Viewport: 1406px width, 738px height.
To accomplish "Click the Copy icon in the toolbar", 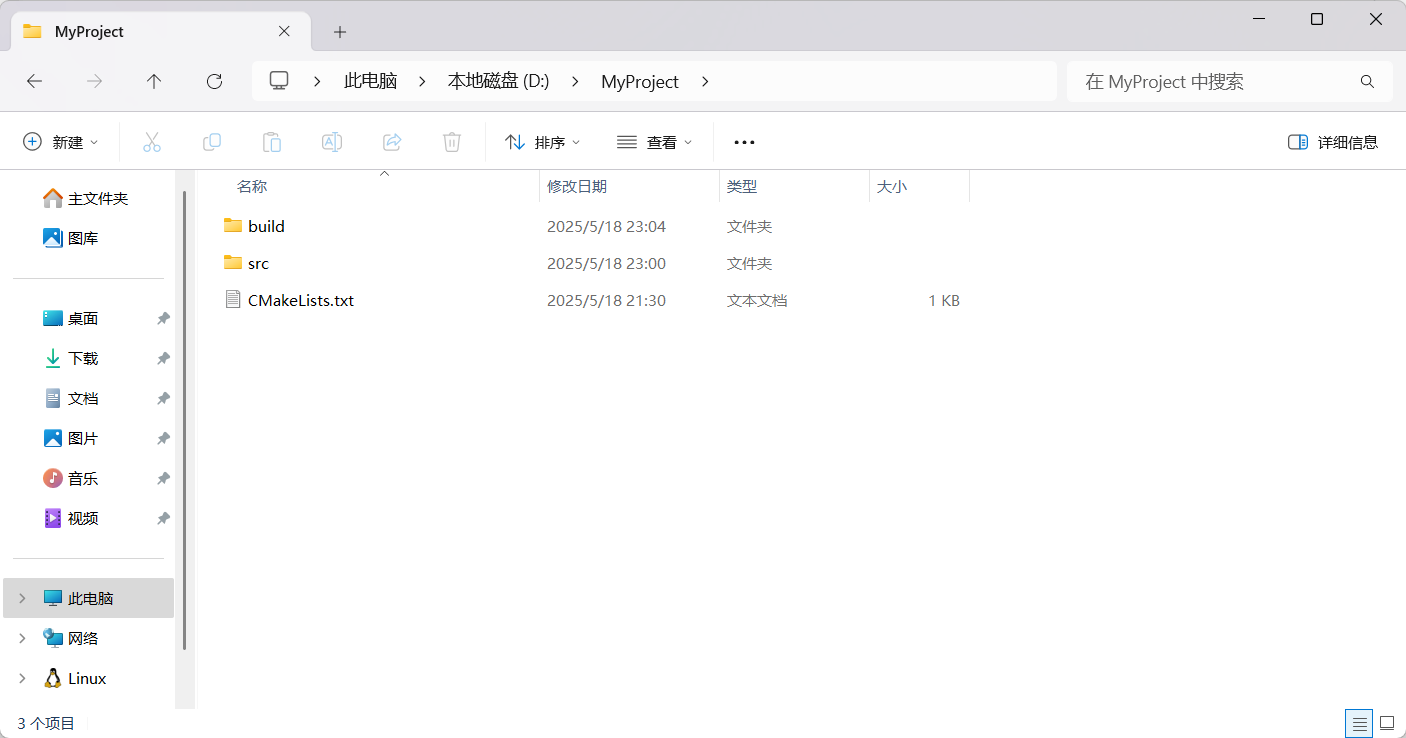I will [212, 141].
